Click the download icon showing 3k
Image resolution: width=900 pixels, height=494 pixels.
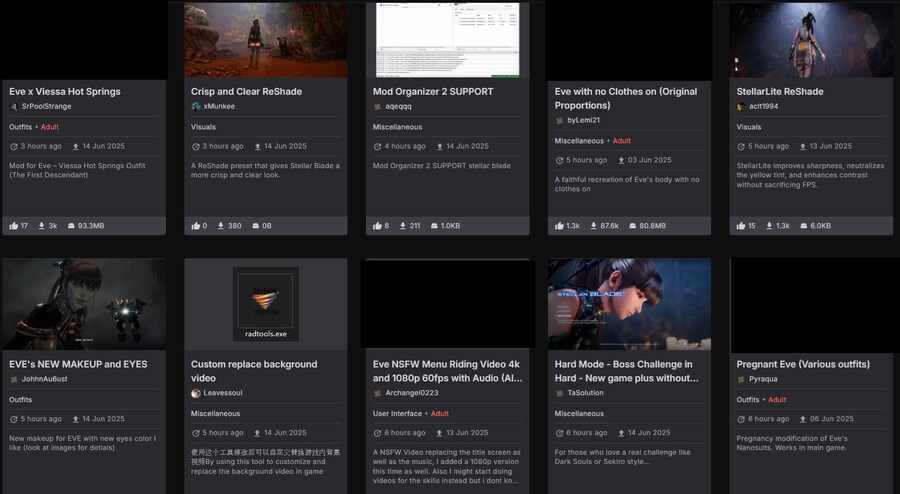(42, 226)
